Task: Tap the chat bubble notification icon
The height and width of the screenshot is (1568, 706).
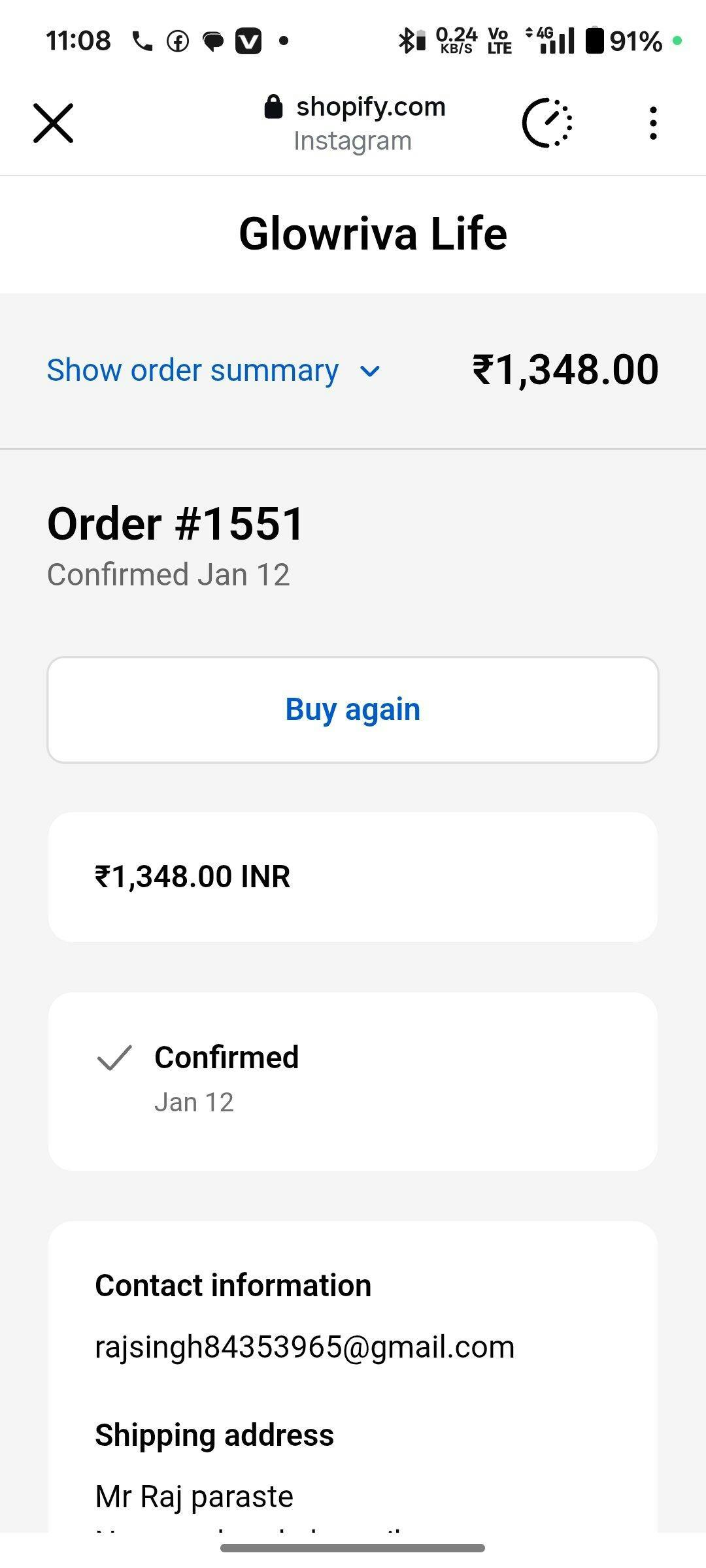Action: click(212, 42)
